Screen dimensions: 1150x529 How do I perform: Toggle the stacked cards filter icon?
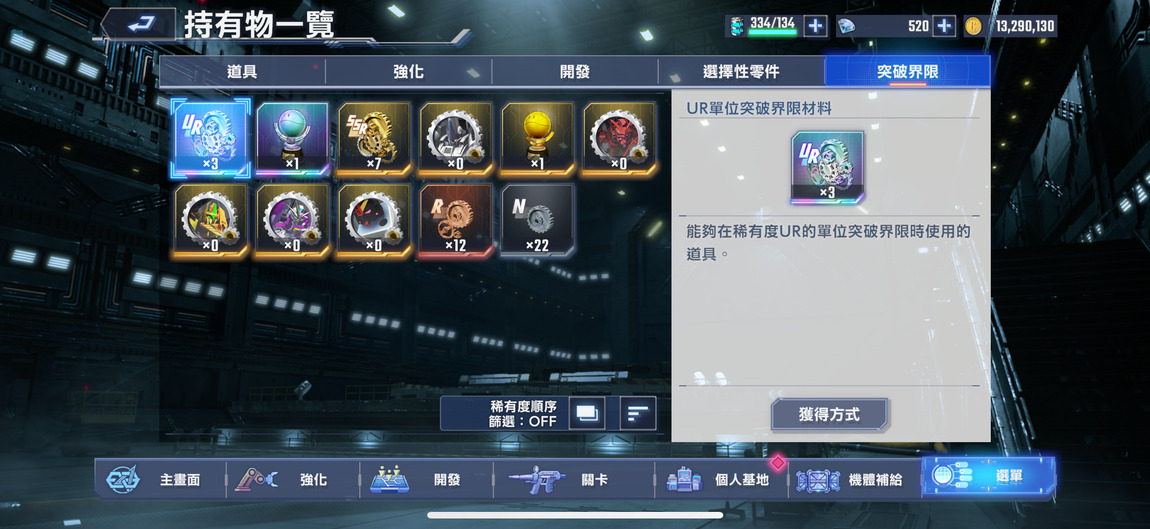[x=587, y=413]
